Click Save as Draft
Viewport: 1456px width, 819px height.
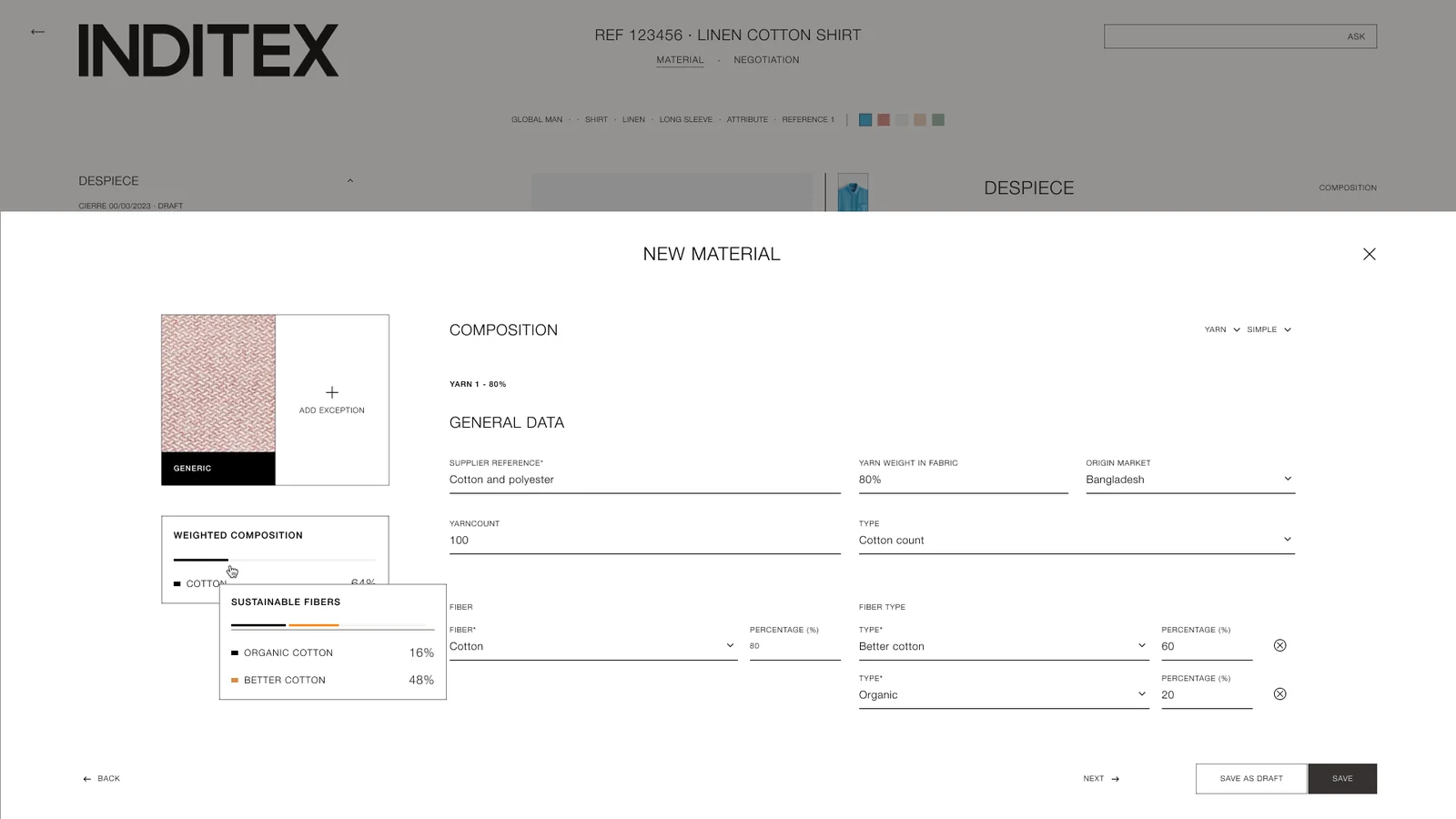1251,779
